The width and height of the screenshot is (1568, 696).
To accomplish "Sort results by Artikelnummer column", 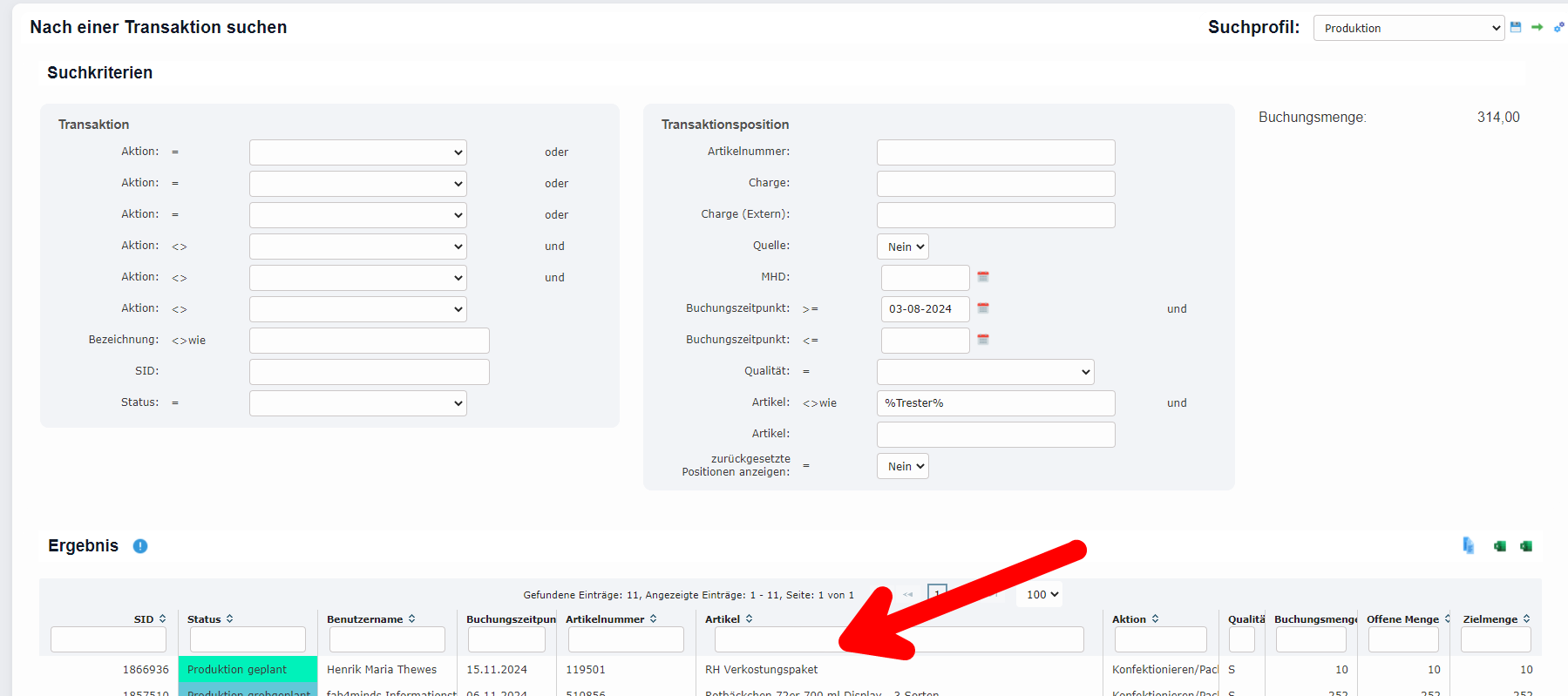I will 611,619.
